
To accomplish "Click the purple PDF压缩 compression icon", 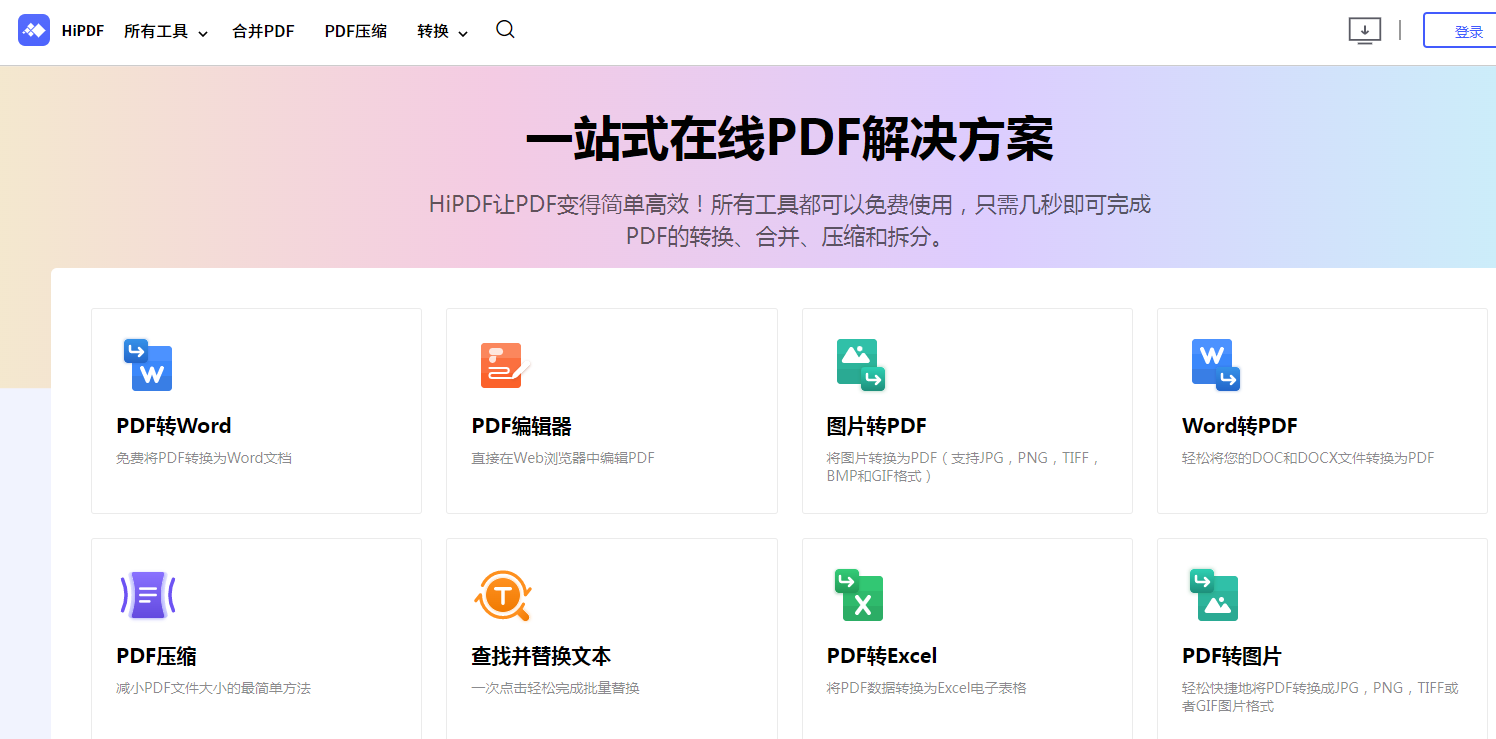I will pyautogui.click(x=148, y=595).
